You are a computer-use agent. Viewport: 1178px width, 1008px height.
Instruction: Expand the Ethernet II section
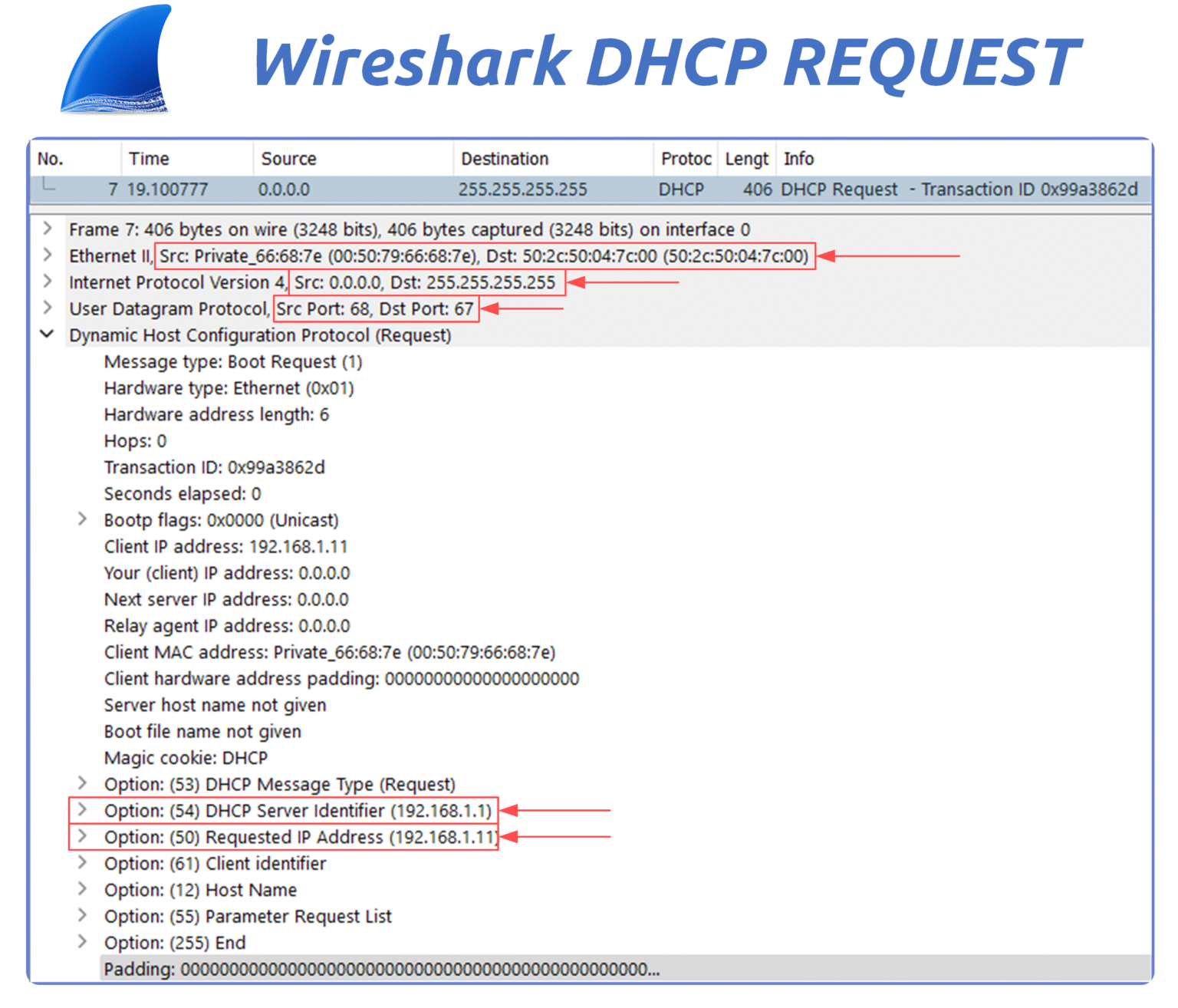coord(48,255)
